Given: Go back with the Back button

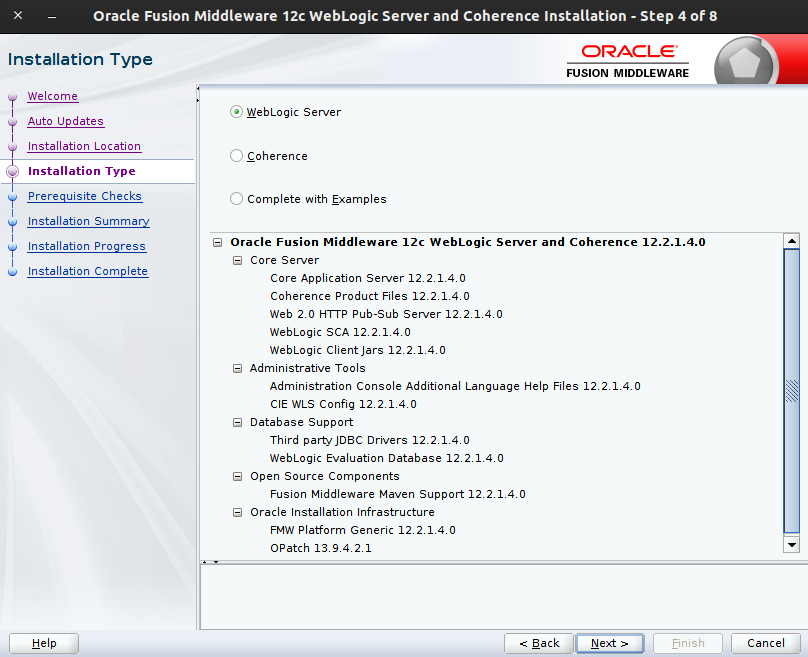Looking at the screenshot, I should click(x=539, y=643).
